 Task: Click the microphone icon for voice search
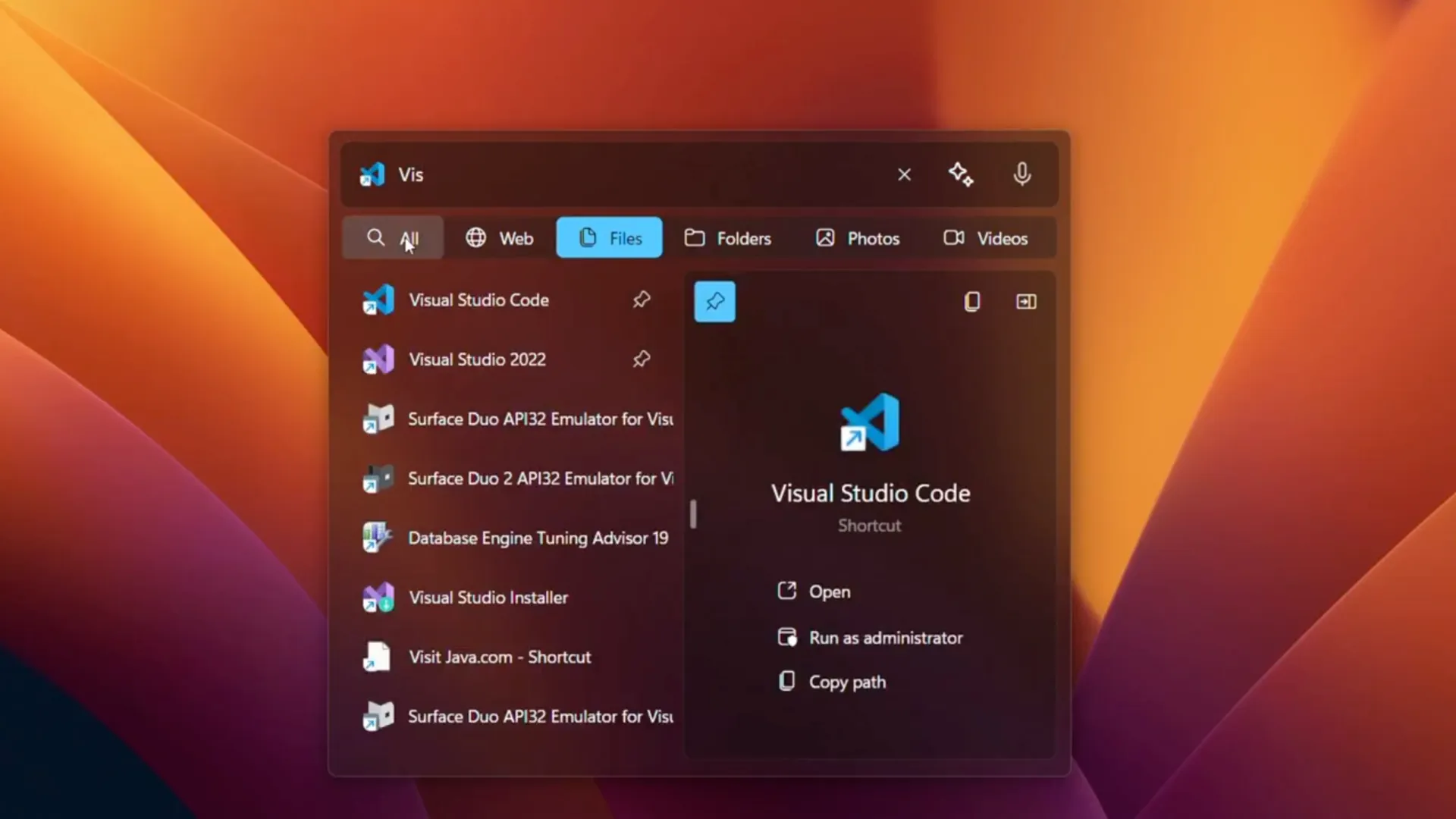click(1022, 174)
